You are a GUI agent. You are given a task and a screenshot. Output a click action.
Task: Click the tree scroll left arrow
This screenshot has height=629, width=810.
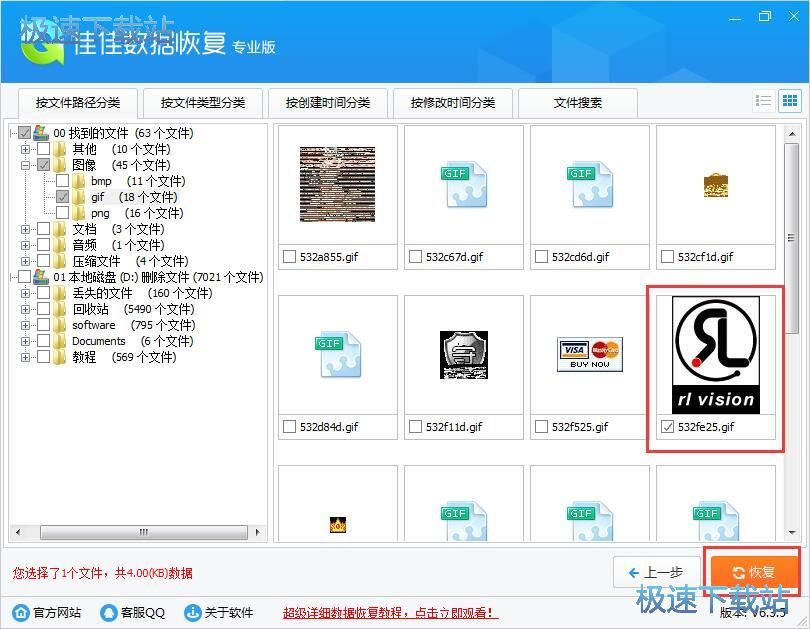18,532
